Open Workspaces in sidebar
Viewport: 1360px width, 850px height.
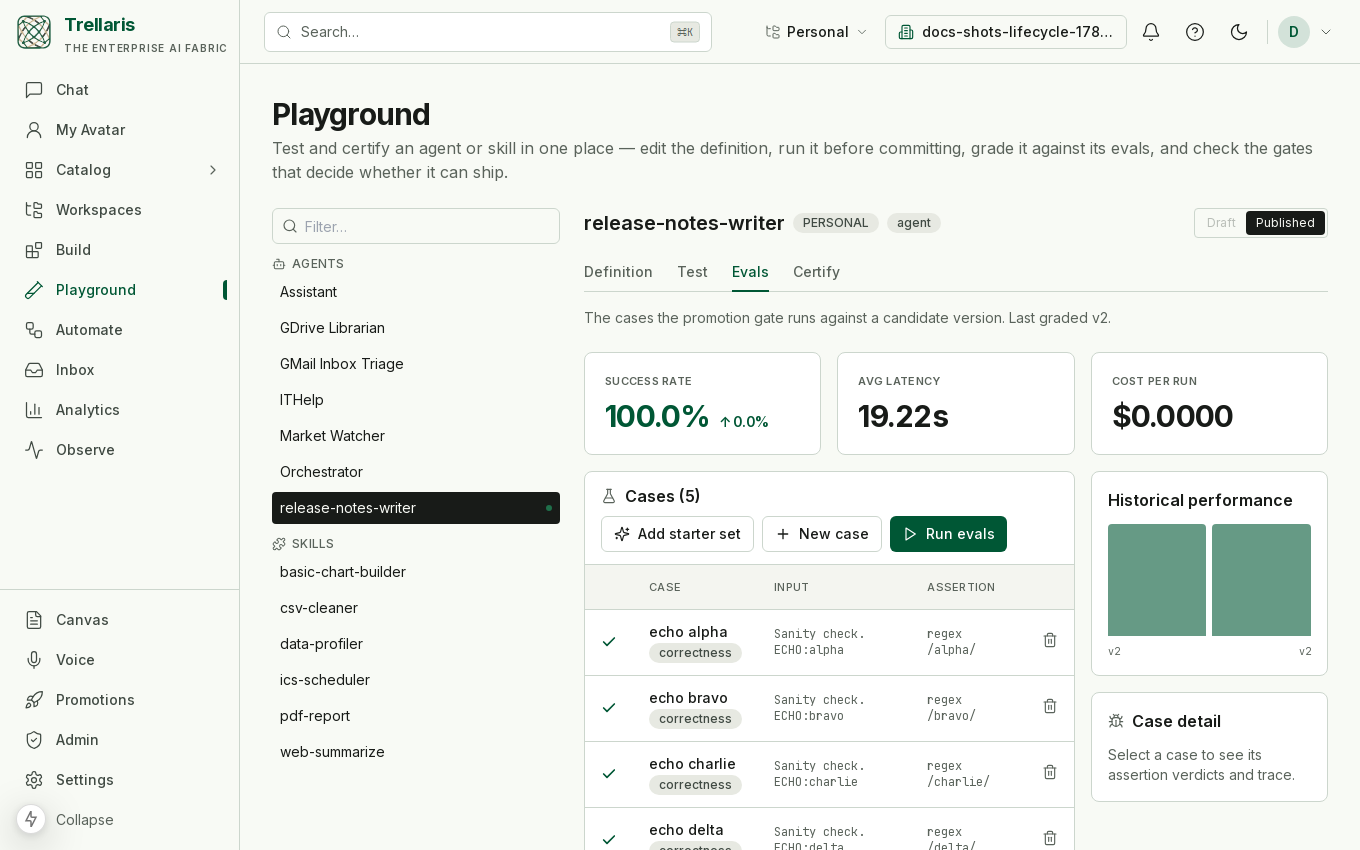tap(120, 210)
